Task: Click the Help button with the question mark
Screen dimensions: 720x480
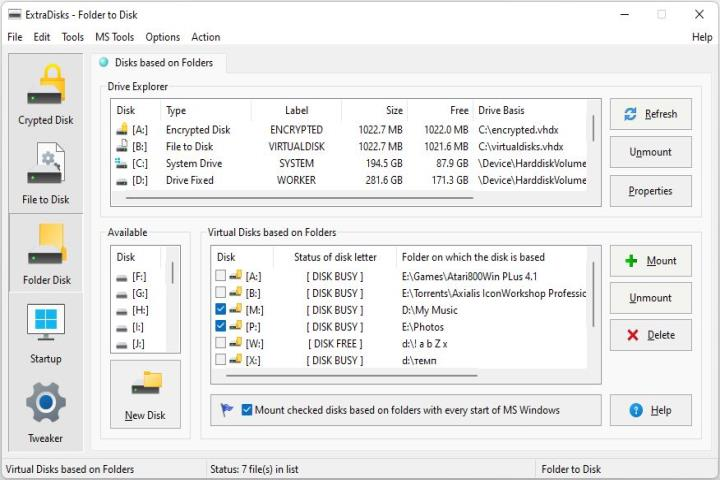Action: point(651,410)
